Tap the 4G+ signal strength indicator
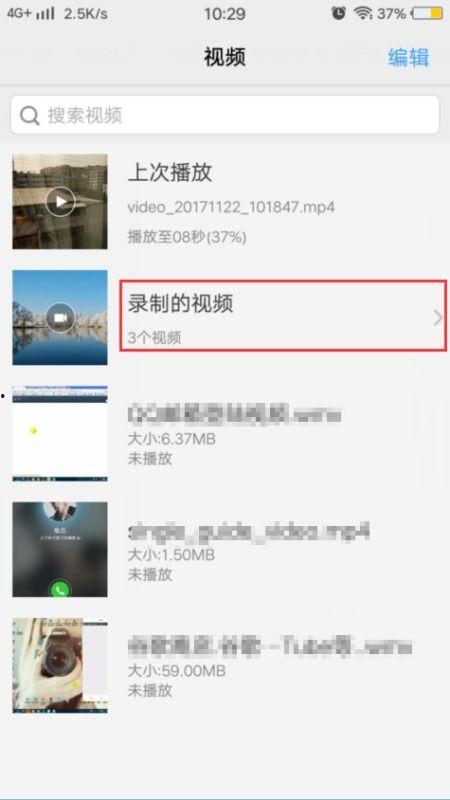 click(31, 13)
